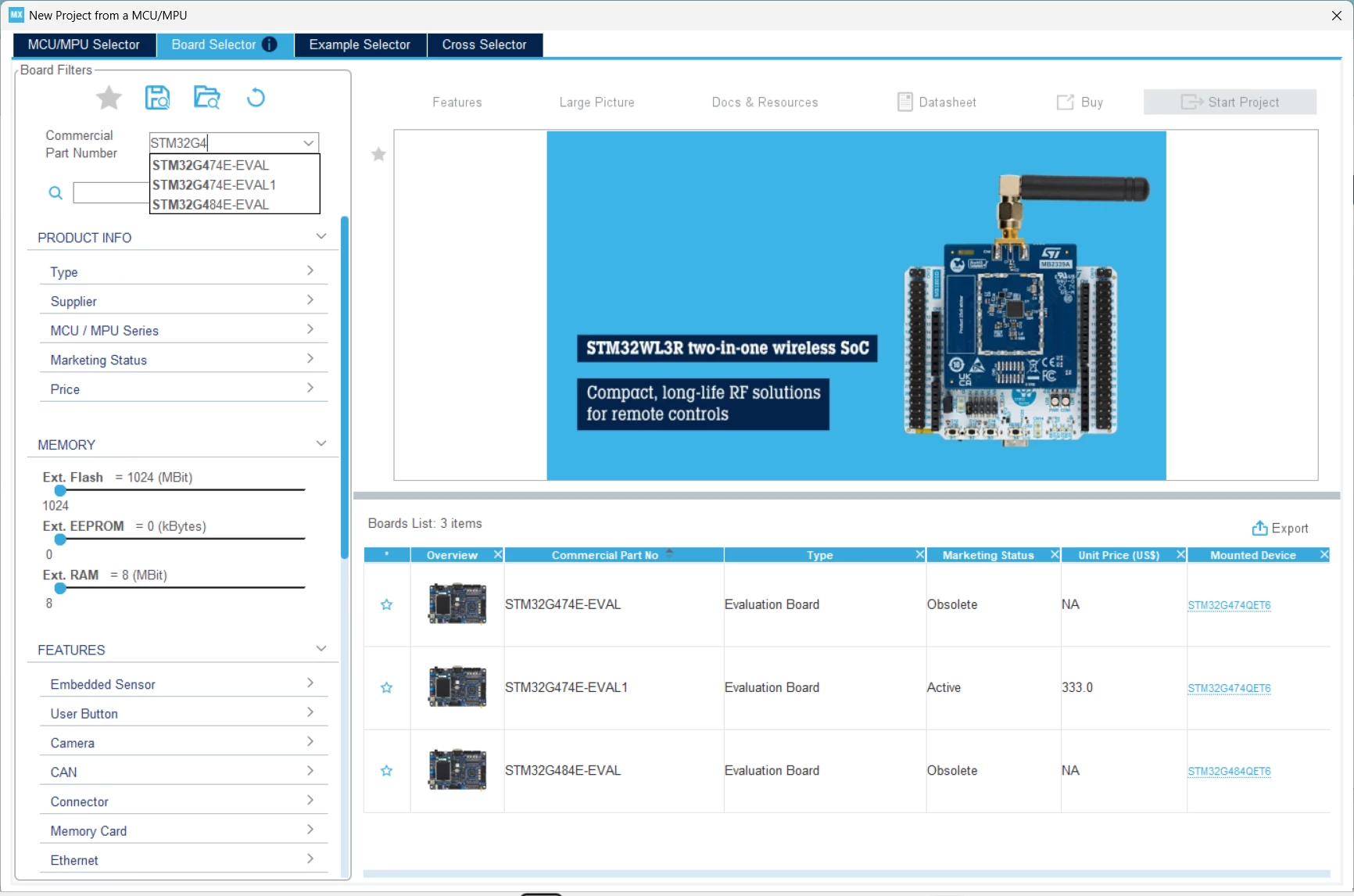This screenshot has width=1354, height=896.
Task: Click the Start Project button
Action: [1230, 102]
